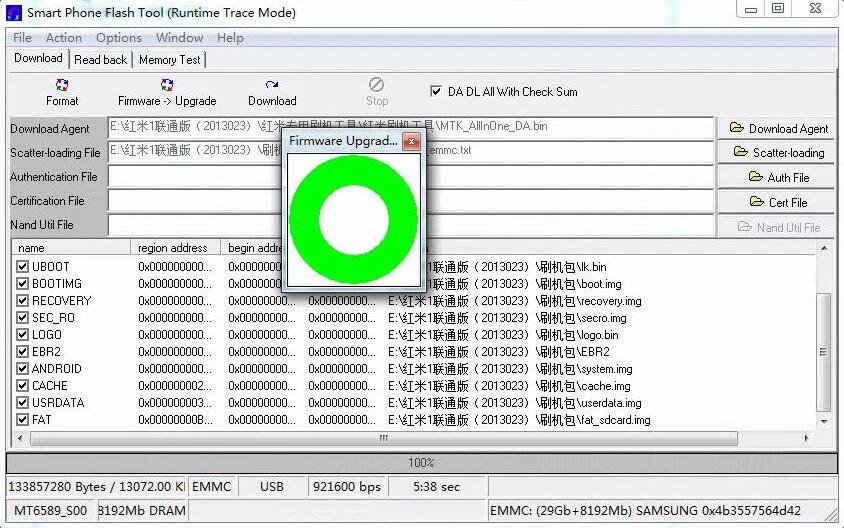Toggle DA DL All With Check Sum

(x=436, y=91)
